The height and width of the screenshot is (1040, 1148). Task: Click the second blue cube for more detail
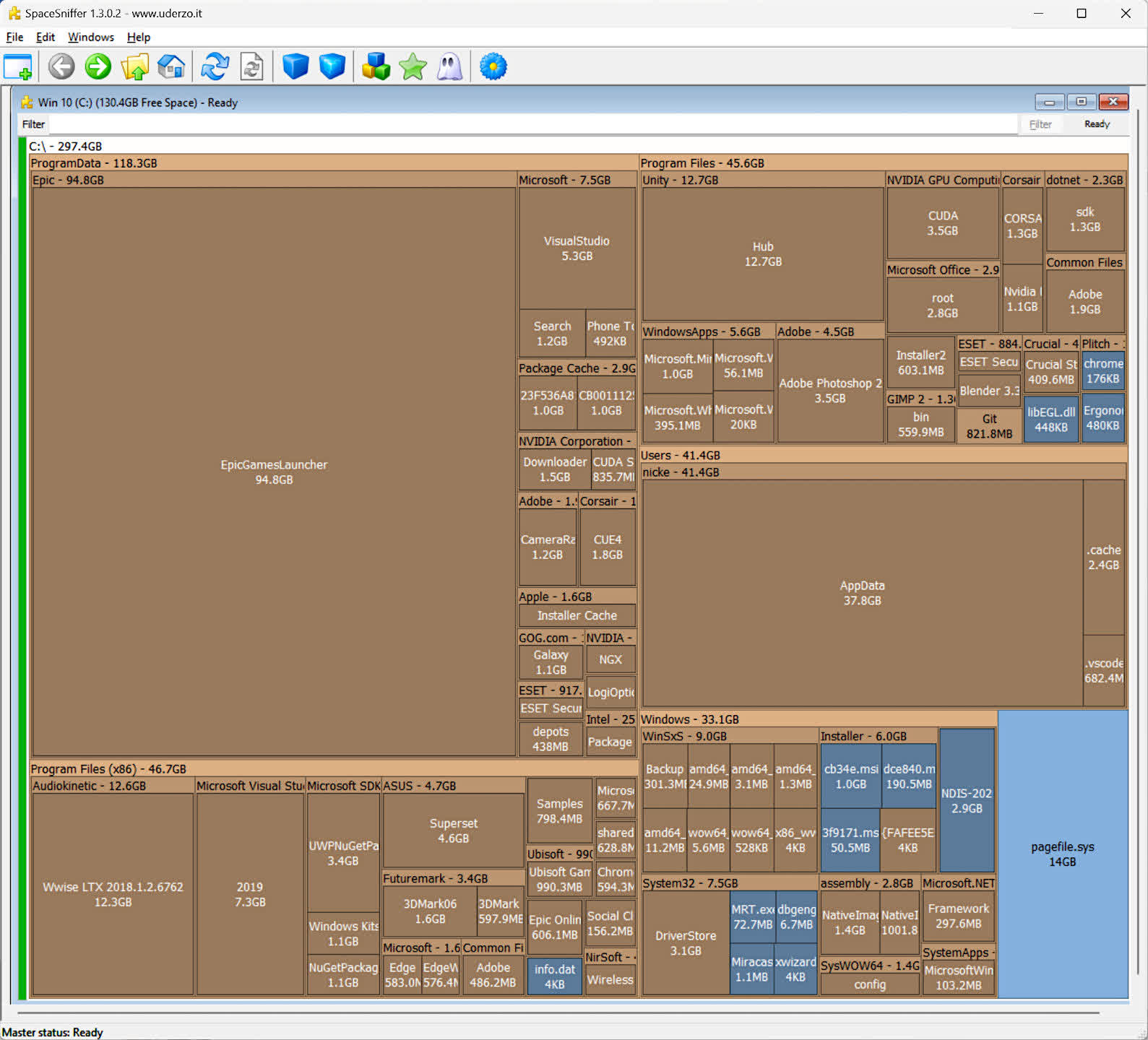pyautogui.click(x=332, y=67)
